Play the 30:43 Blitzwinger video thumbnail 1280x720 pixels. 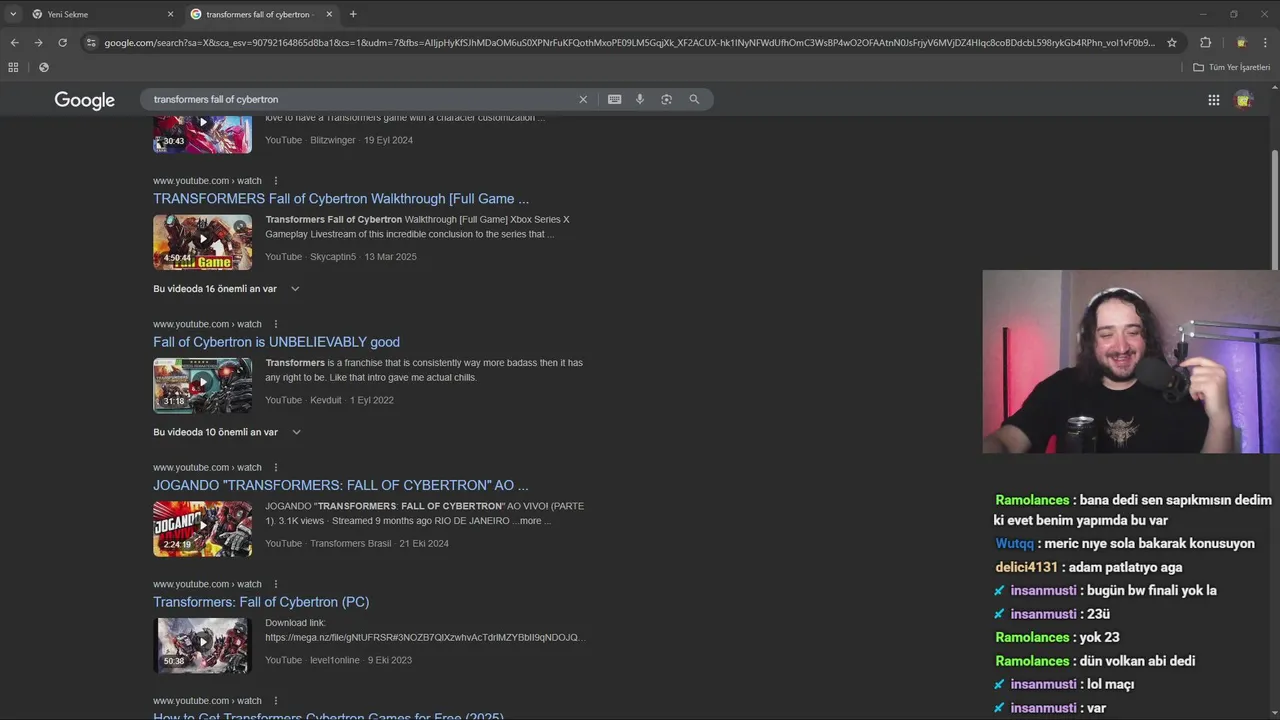[202, 134]
